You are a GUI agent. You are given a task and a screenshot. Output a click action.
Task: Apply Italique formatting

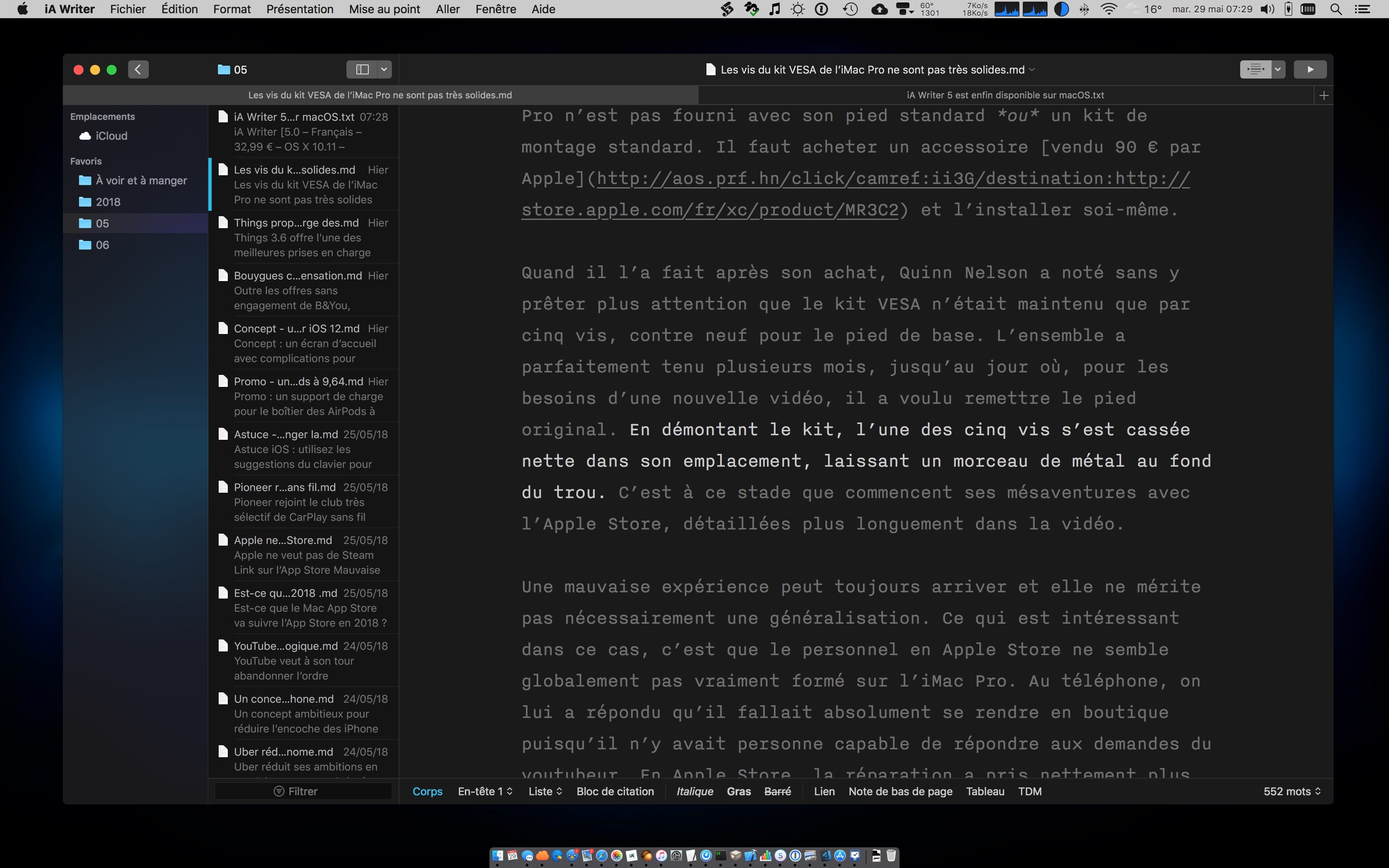coord(694,791)
